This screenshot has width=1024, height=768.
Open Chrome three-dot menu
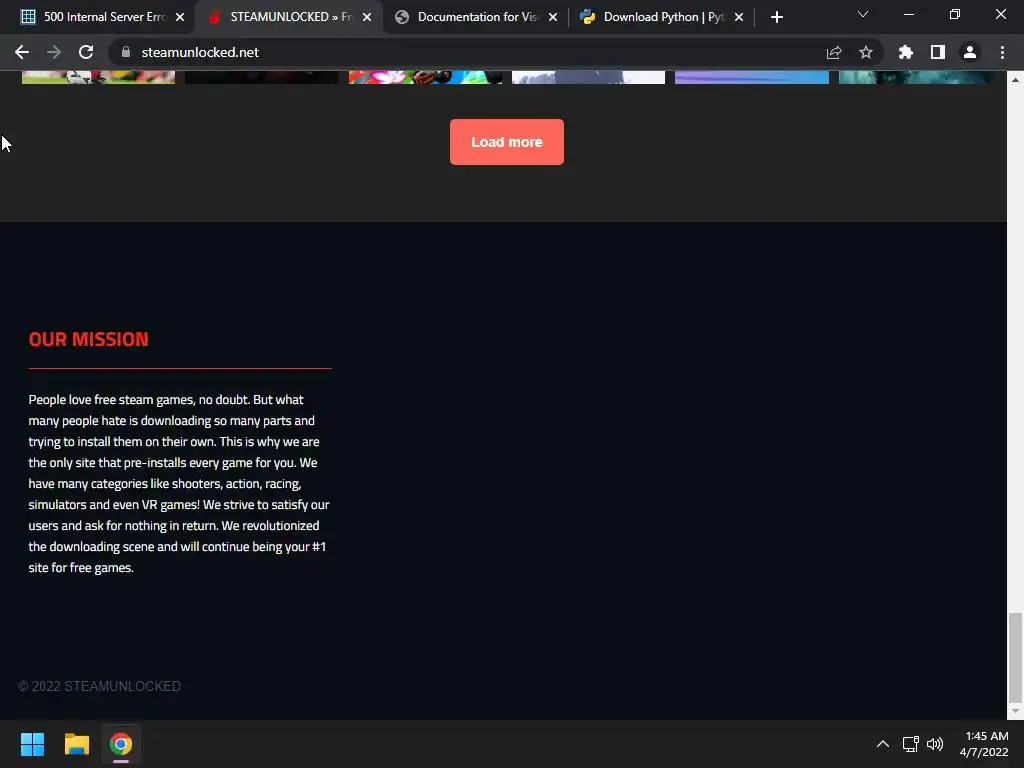click(x=1002, y=52)
